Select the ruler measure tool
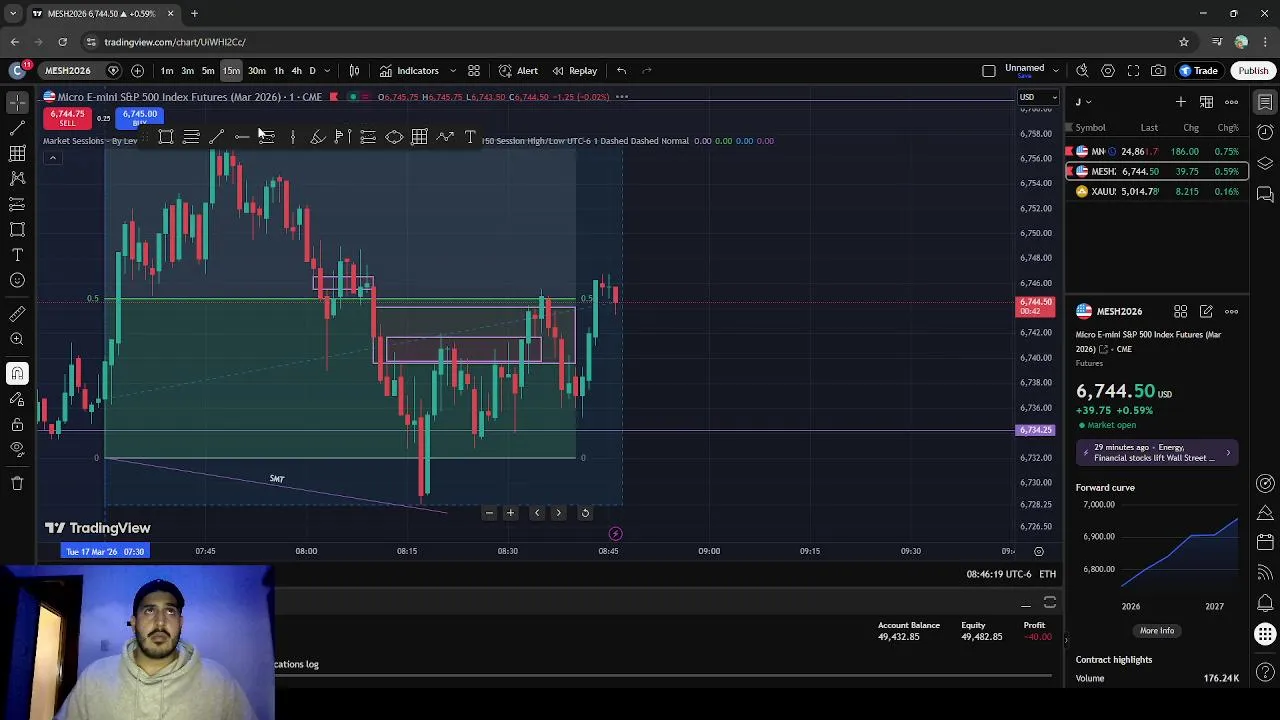 [17, 314]
